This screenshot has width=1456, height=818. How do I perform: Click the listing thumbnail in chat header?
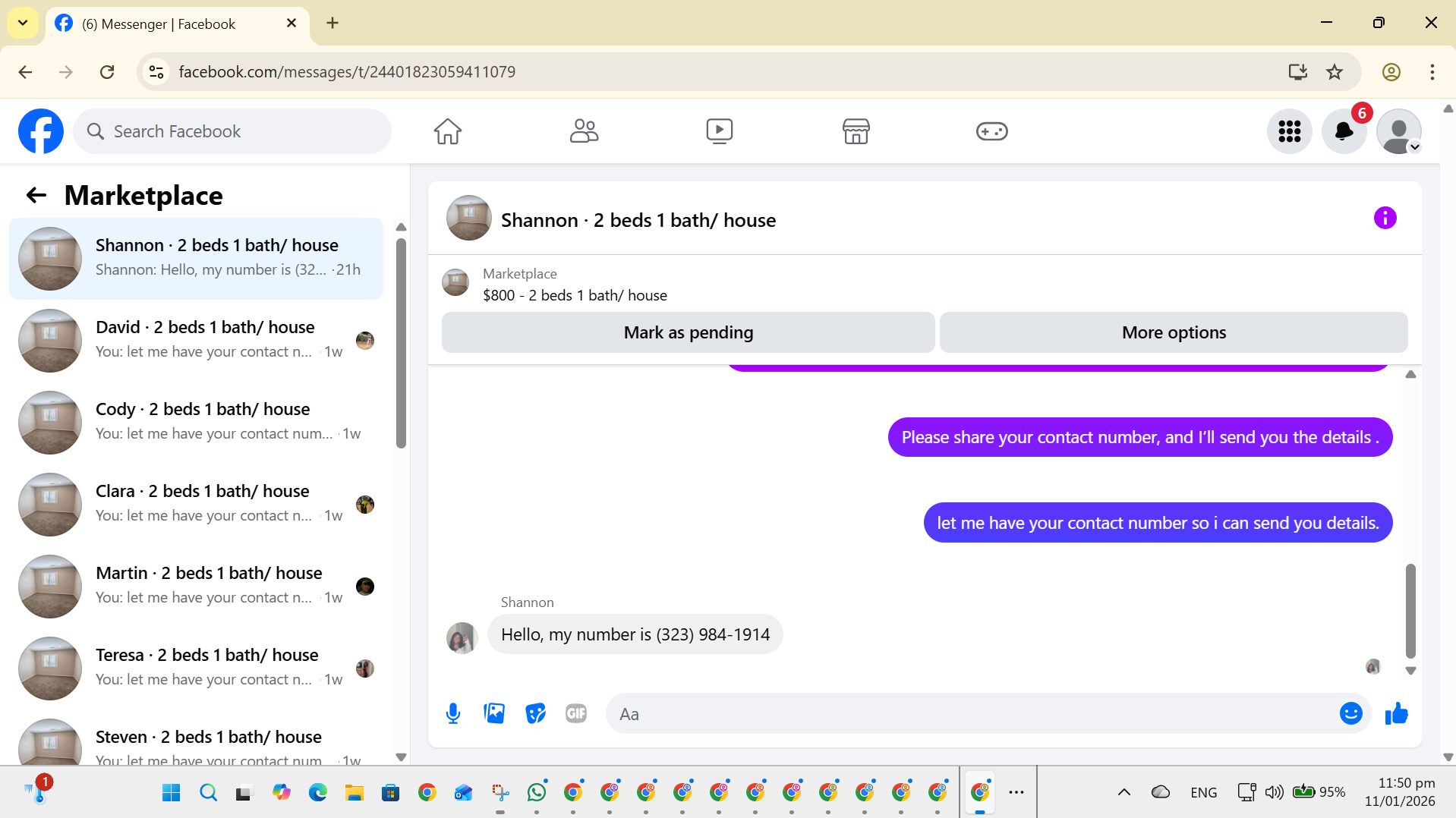(468, 219)
